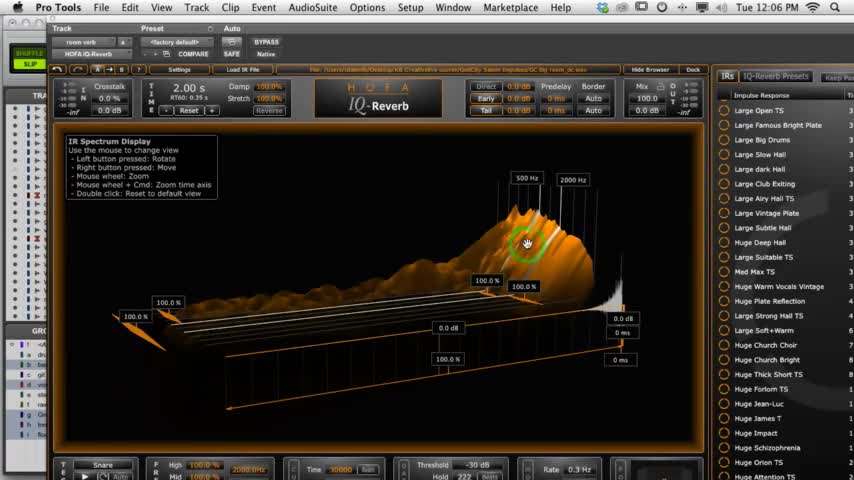The image size is (854, 480).
Task: Toggle the Tail button
Action: (486, 111)
